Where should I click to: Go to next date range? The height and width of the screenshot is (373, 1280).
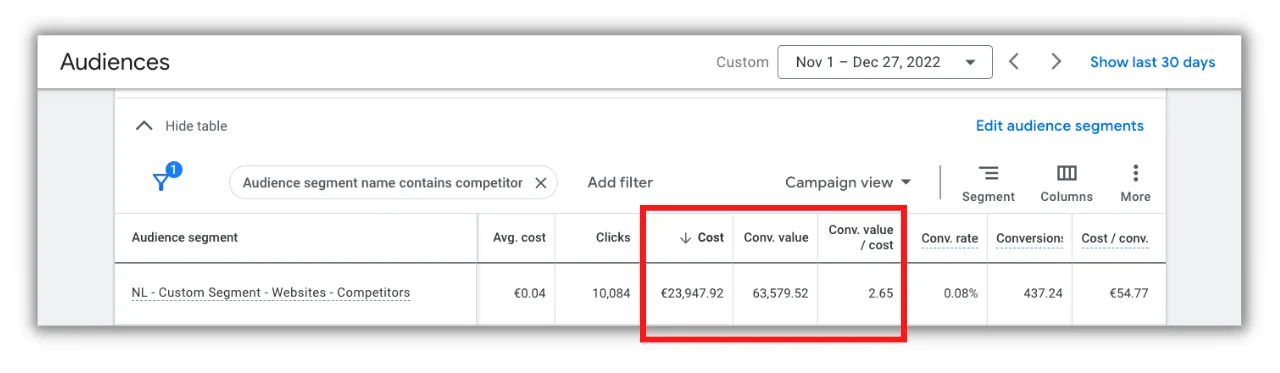pos(1056,62)
